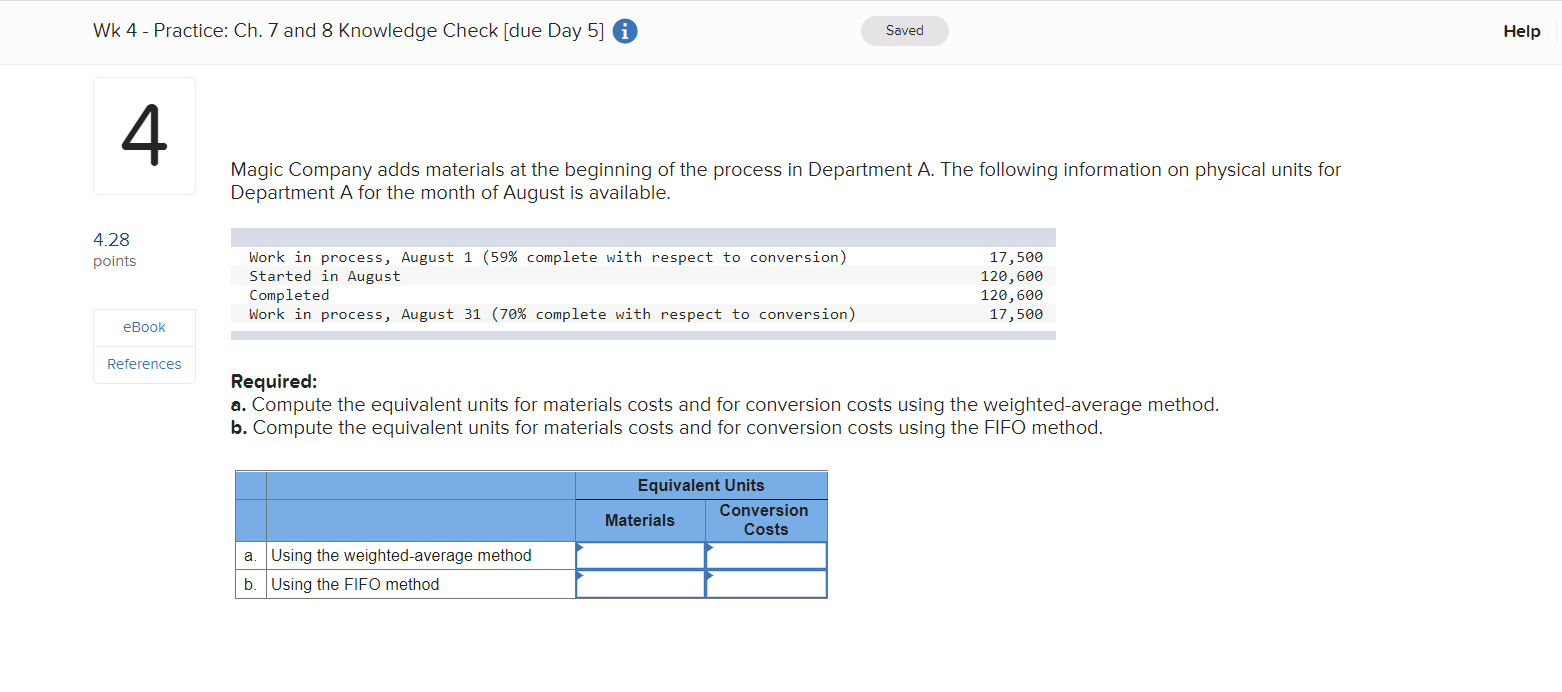Select the Materials column header
The height and width of the screenshot is (692, 1562).
tap(640, 520)
